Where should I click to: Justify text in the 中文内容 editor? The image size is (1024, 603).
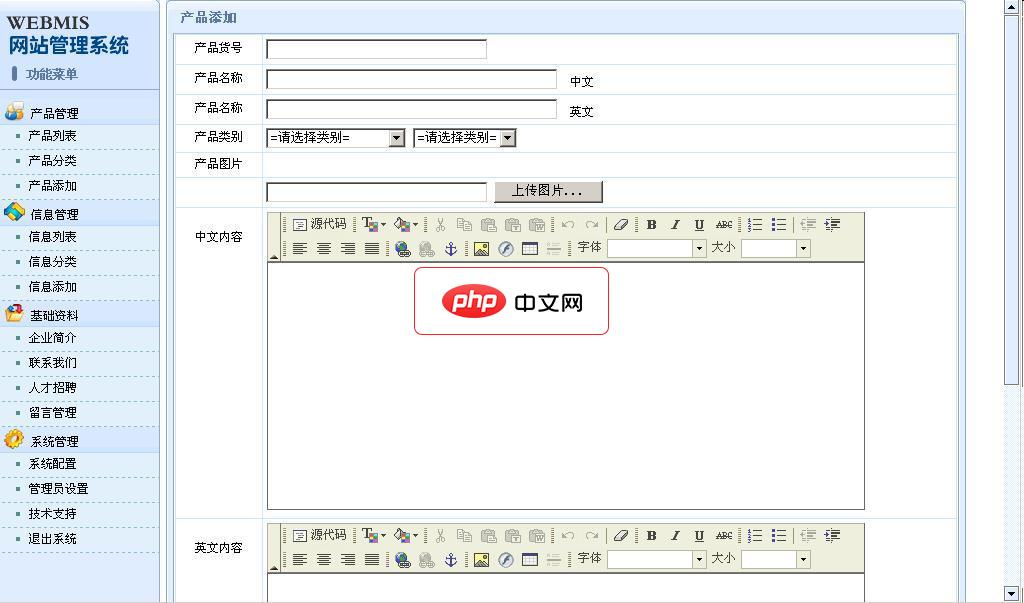coord(372,249)
